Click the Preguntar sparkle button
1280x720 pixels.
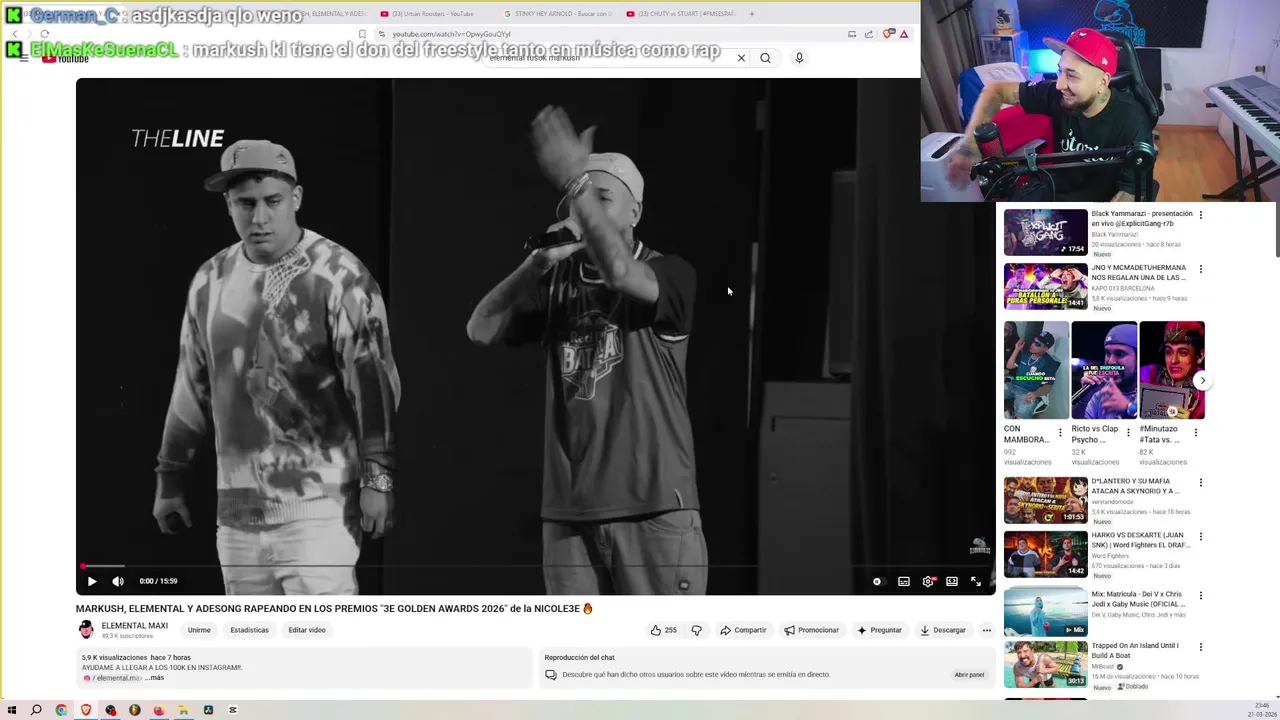pyautogui.click(x=879, y=630)
